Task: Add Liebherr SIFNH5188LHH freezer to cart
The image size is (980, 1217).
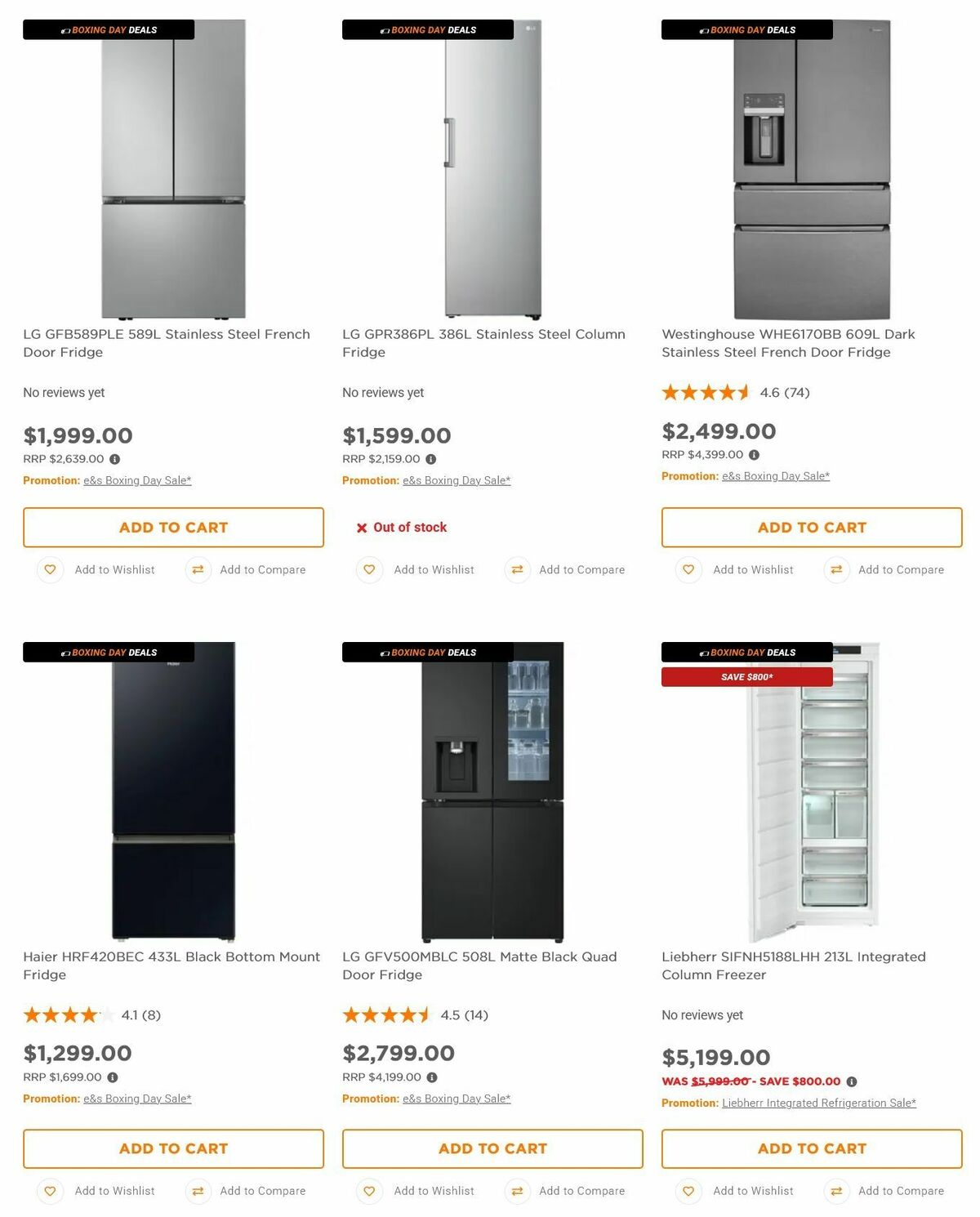Action: pos(812,1148)
